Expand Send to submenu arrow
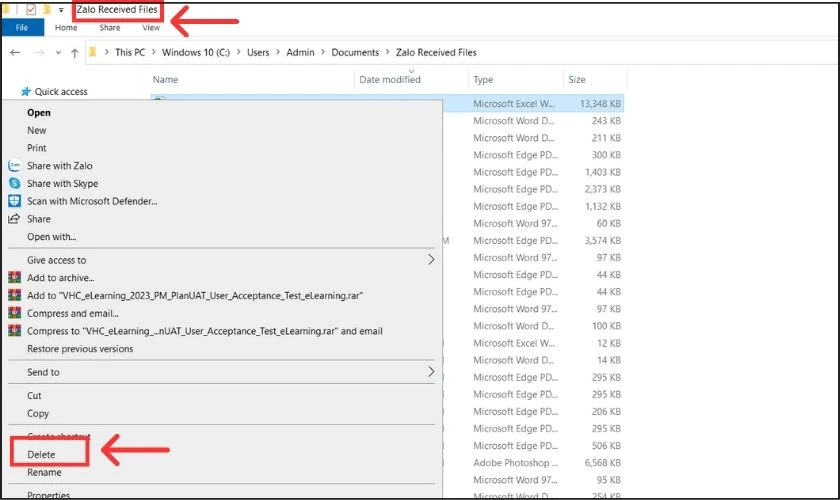The image size is (840, 500). [431, 372]
